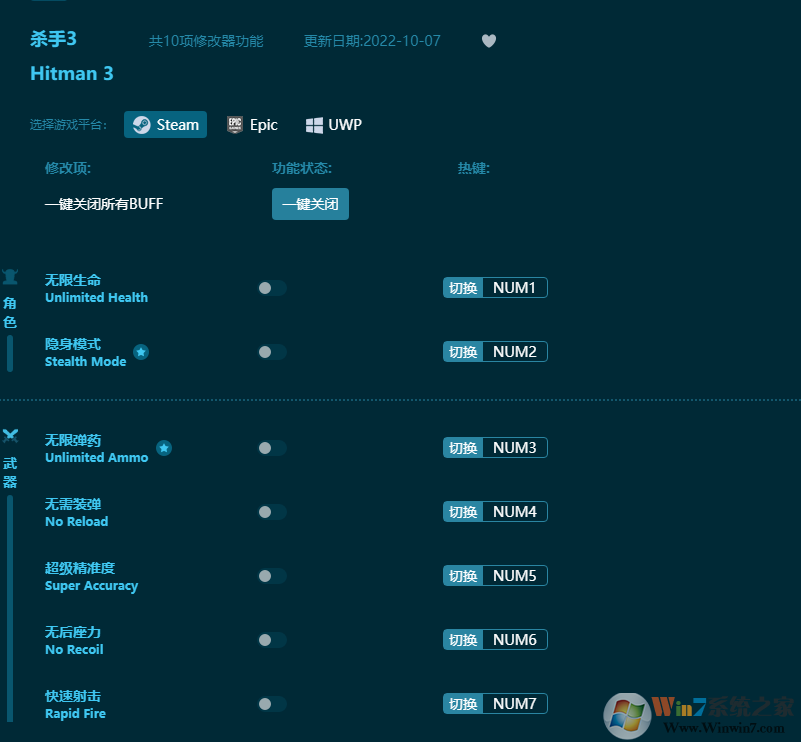Click the heart favorite icon
This screenshot has width=801, height=742.
tap(489, 41)
